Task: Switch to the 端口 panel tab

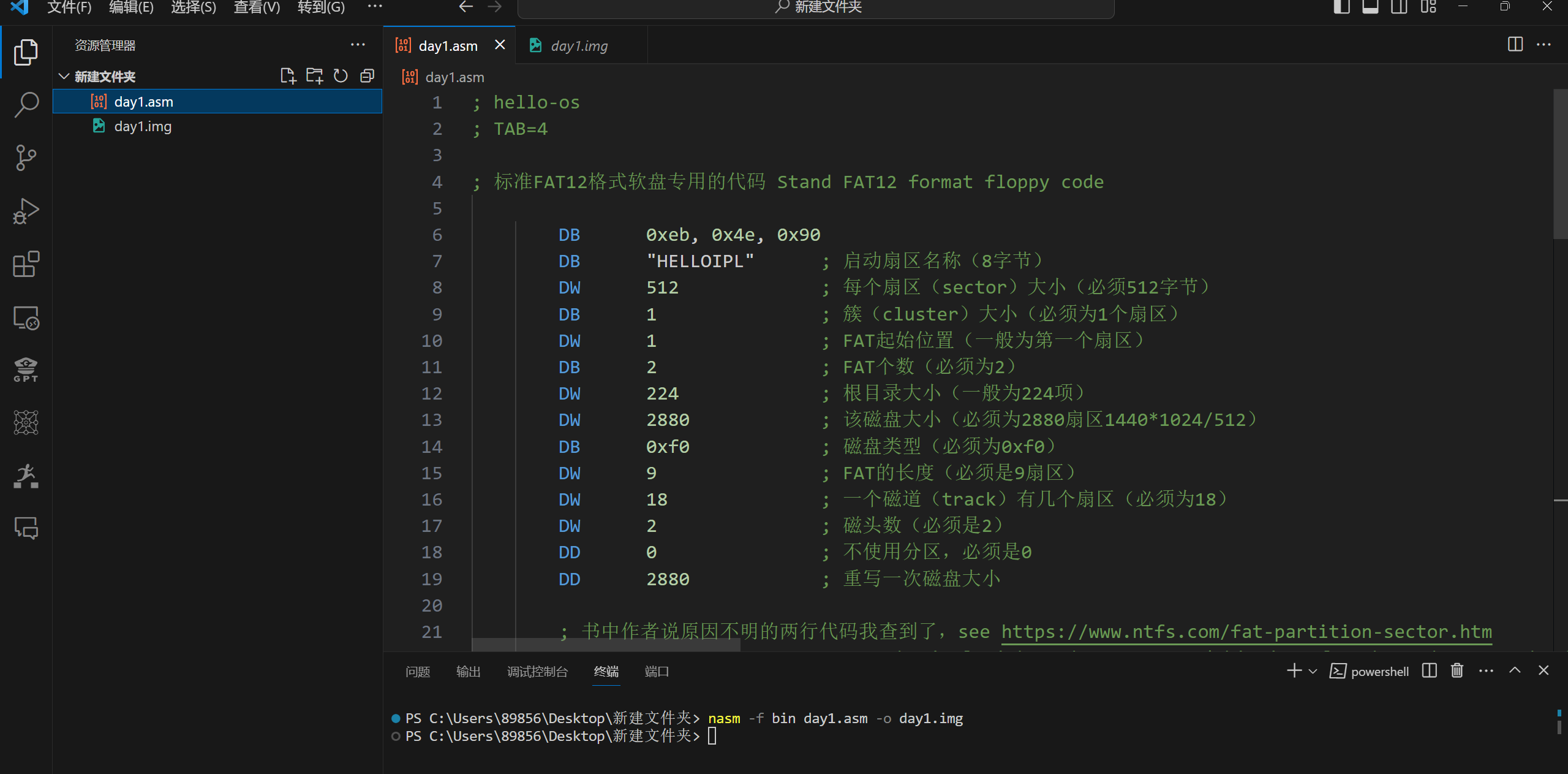Action: [x=657, y=672]
